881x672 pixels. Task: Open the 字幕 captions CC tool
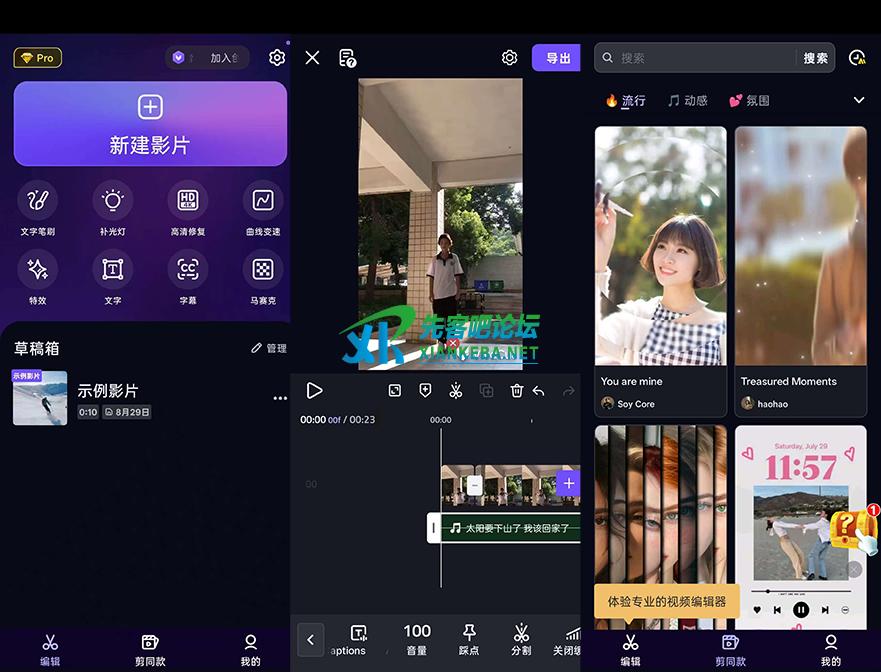tap(187, 270)
